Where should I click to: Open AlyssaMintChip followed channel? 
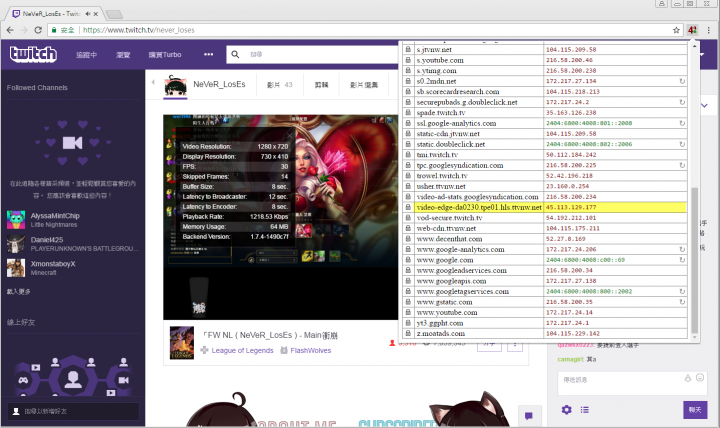pyautogui.click(x=73, y=220)
